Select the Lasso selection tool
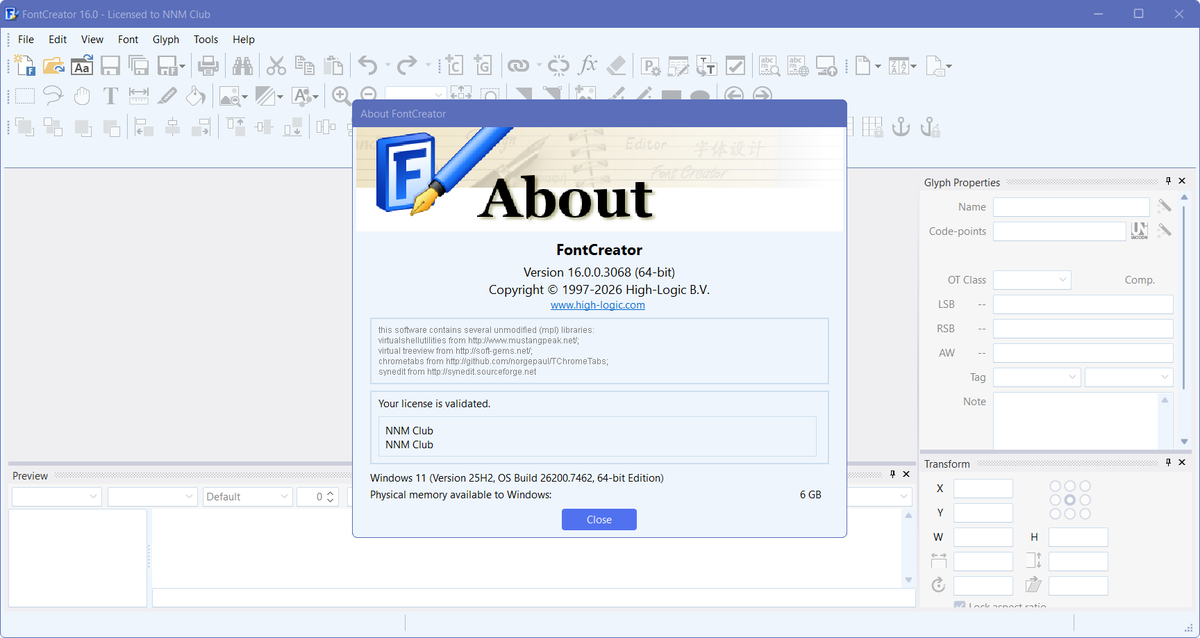This screenshot has height=638, width=1200. [x=53, y=96]
